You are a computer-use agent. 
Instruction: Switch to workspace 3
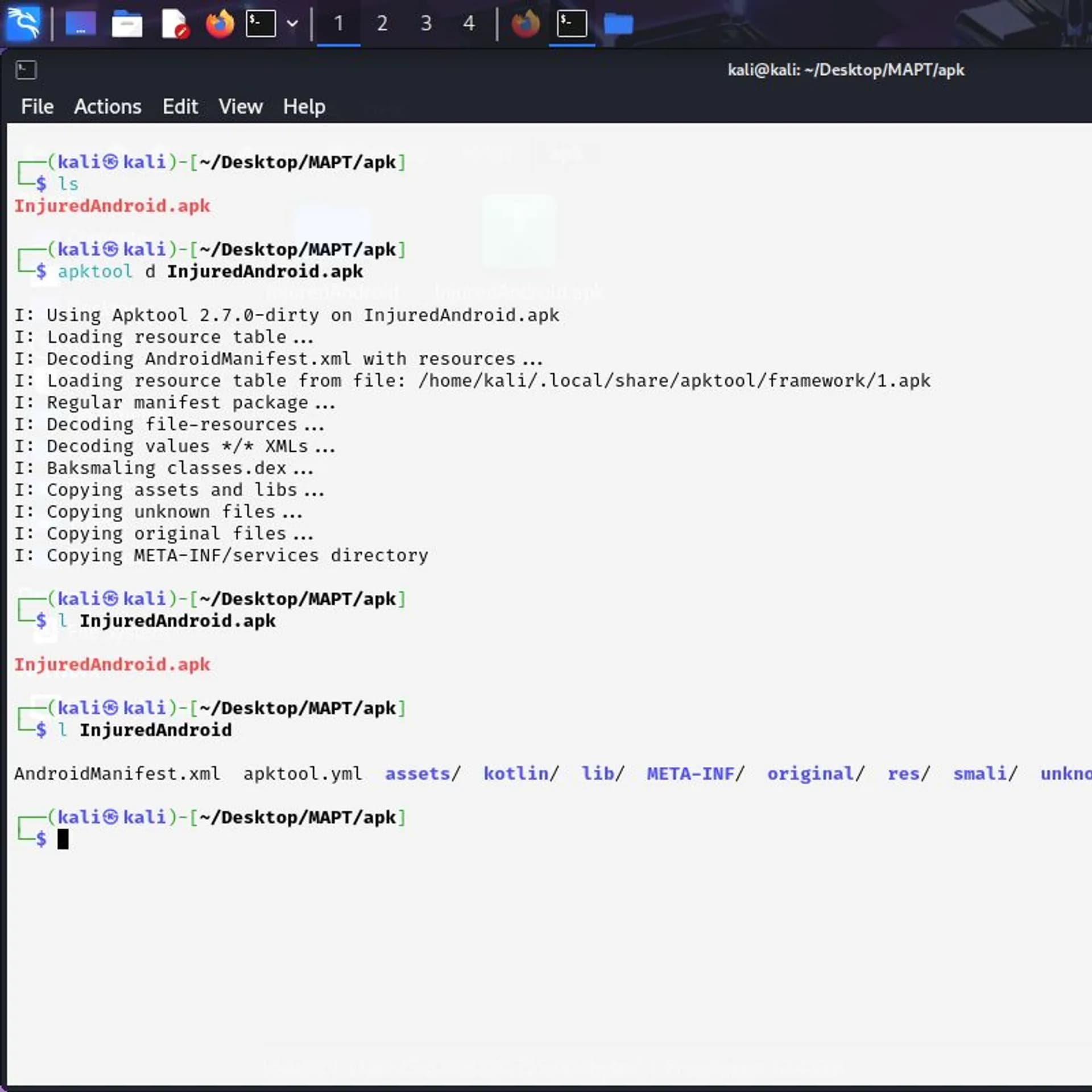coord(426,24)
